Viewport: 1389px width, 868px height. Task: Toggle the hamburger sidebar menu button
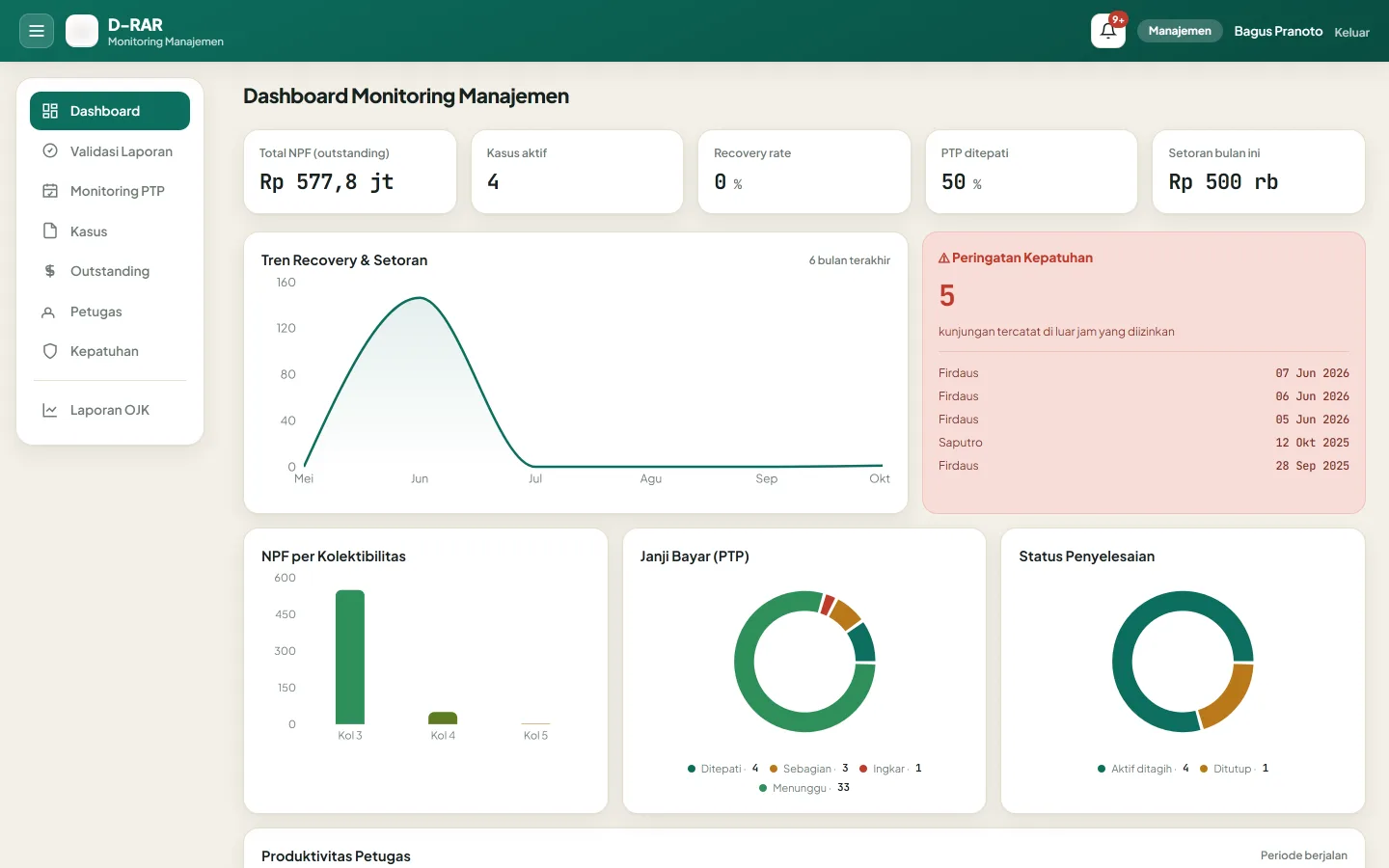37,31
